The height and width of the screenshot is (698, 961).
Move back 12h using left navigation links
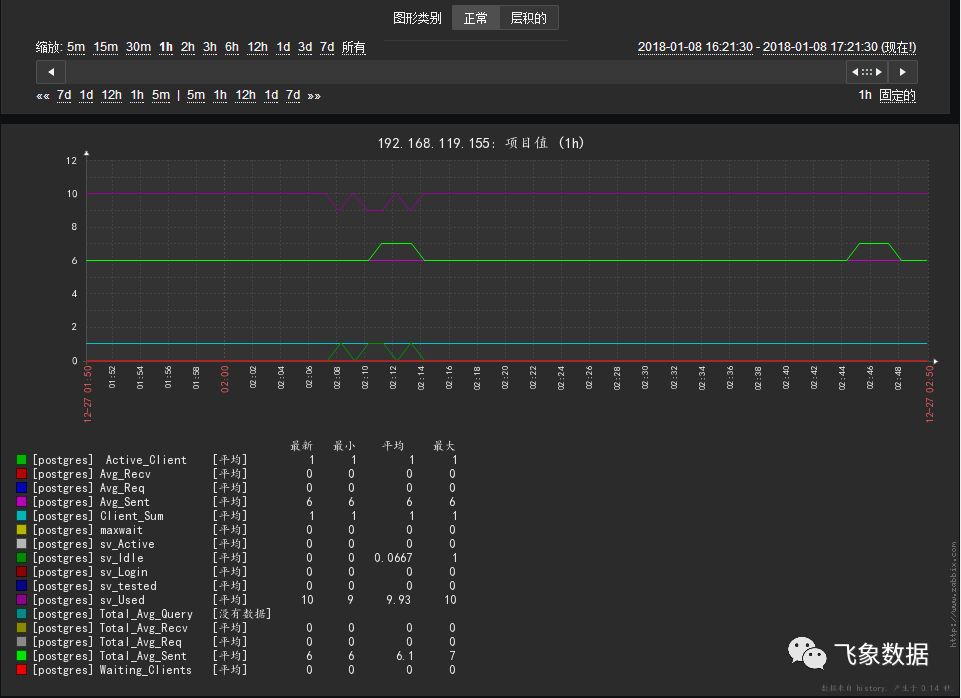click(111, 96)
